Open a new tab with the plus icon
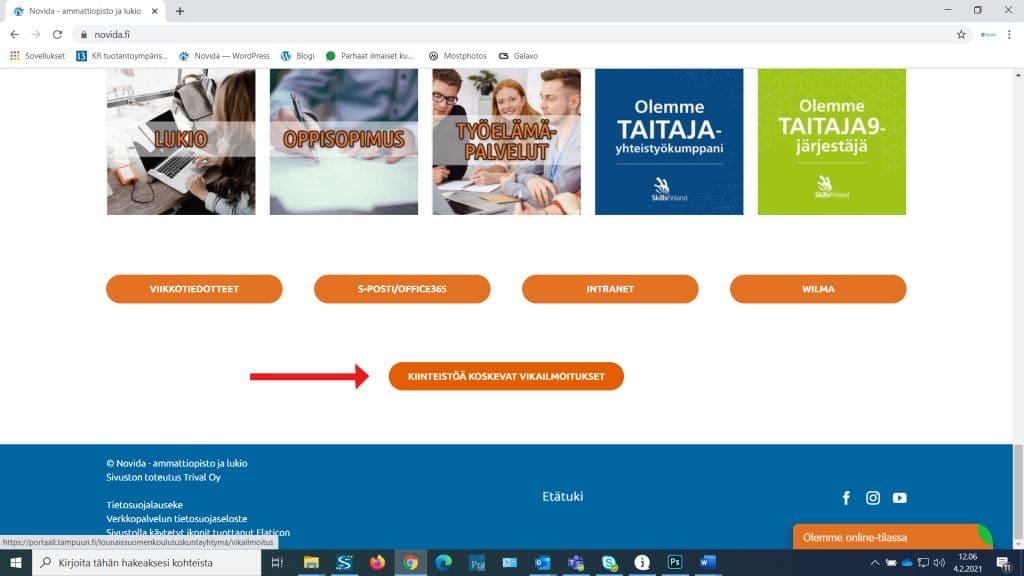This screenshot has height=576, width=1024. point(180,11)
